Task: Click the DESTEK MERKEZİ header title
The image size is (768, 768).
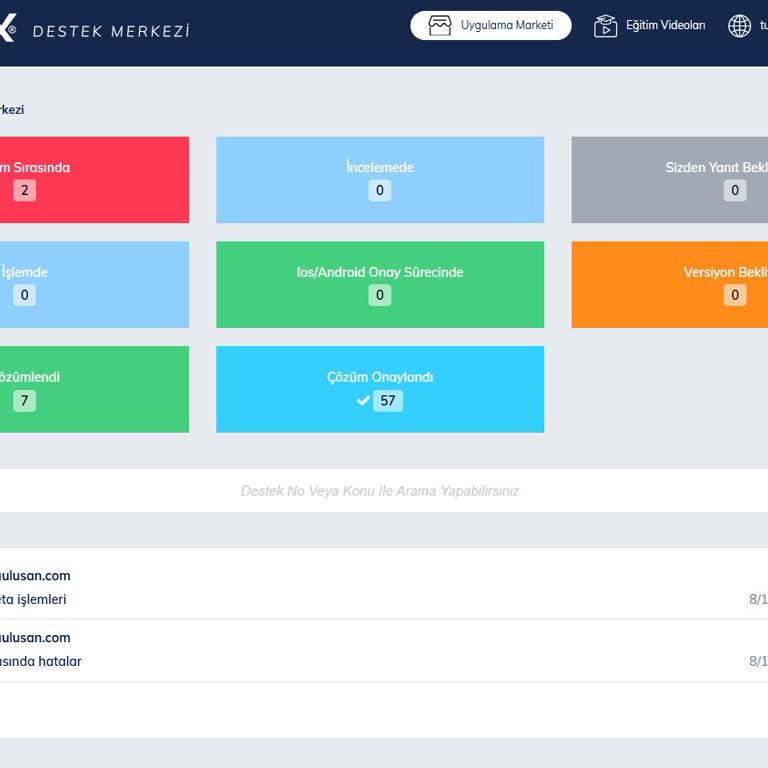Action: [111, 31]
